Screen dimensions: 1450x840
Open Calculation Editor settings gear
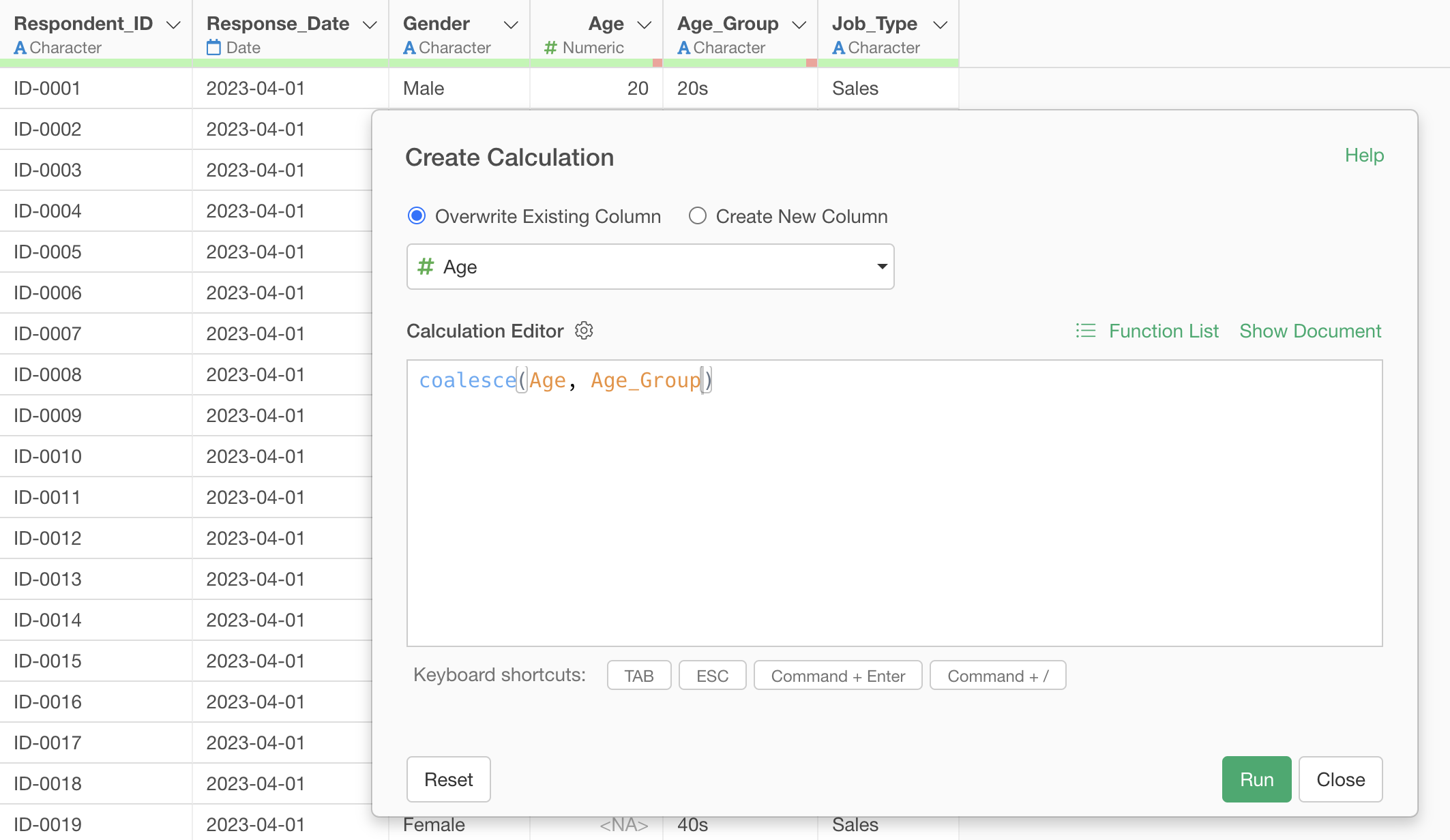click(x=584, y=331)
